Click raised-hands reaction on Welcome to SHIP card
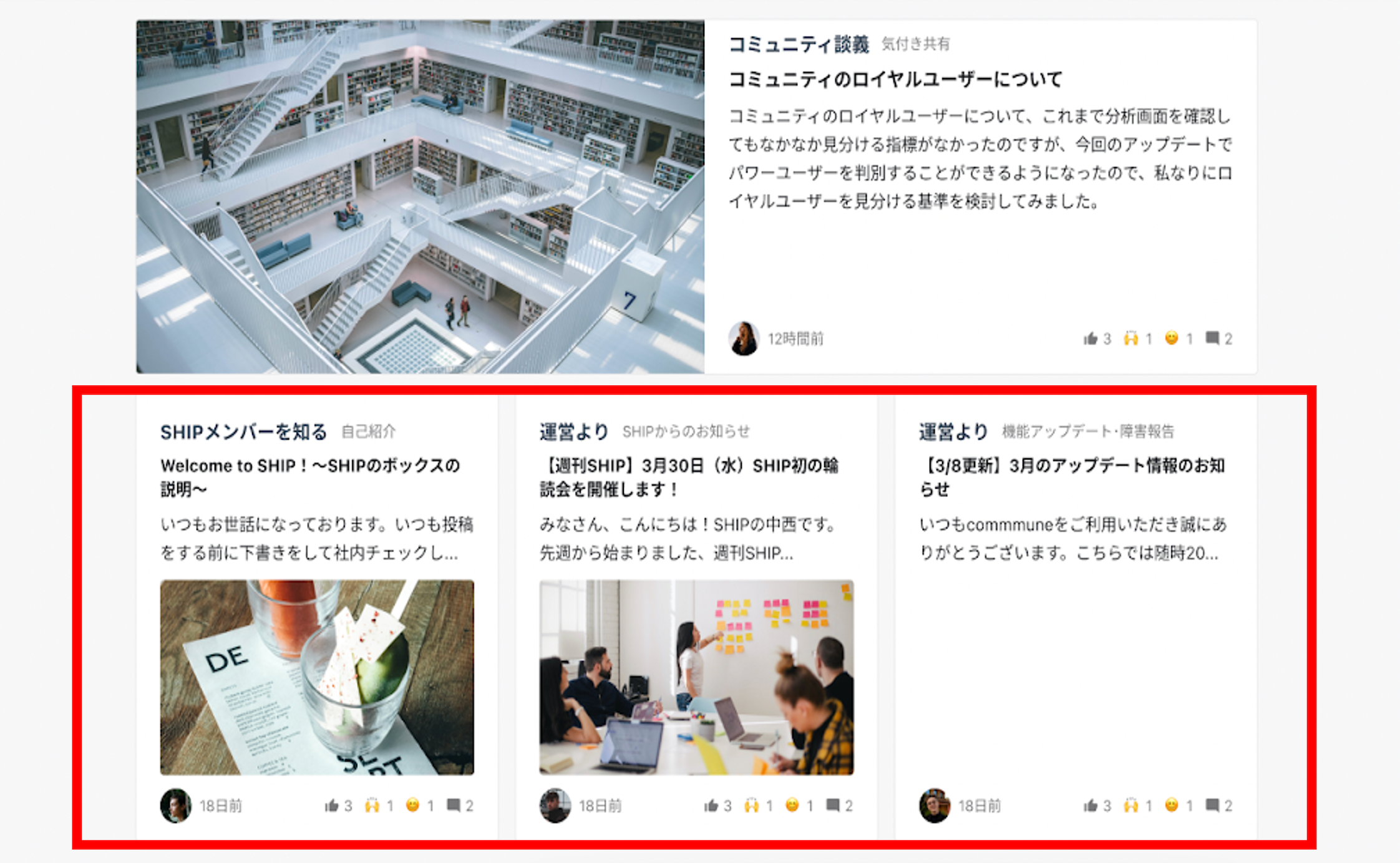1400x863 pixels. pos(372,806)
